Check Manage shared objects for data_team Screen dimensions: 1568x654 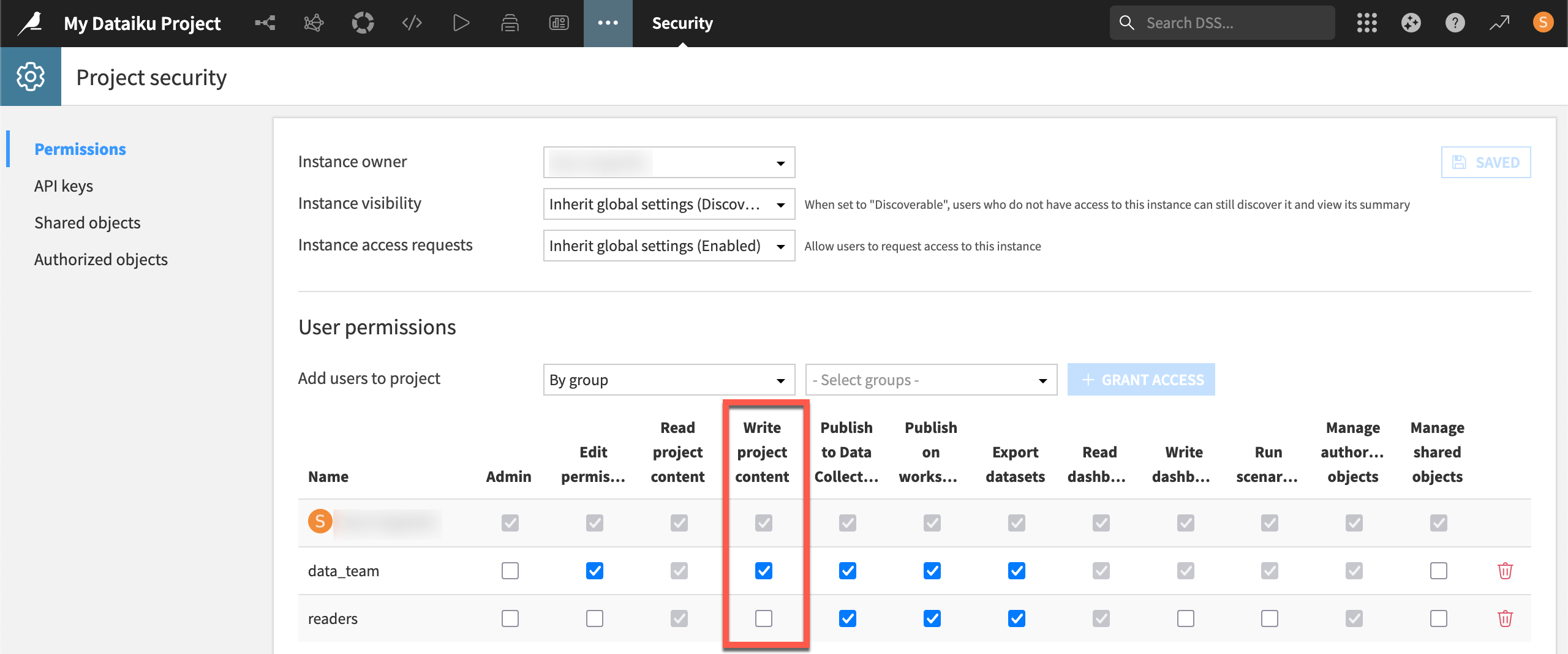[x=1438, y=571]
